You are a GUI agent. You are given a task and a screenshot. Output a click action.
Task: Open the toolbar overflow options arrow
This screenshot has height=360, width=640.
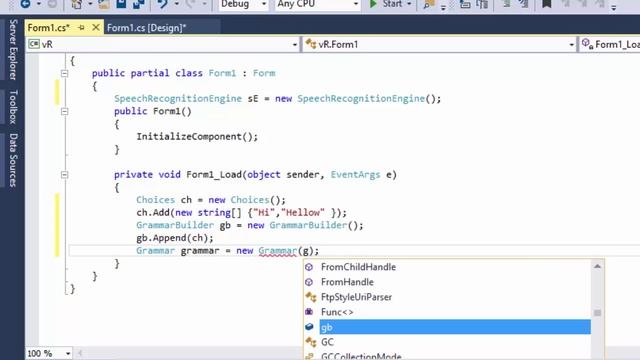click(613, 7)
